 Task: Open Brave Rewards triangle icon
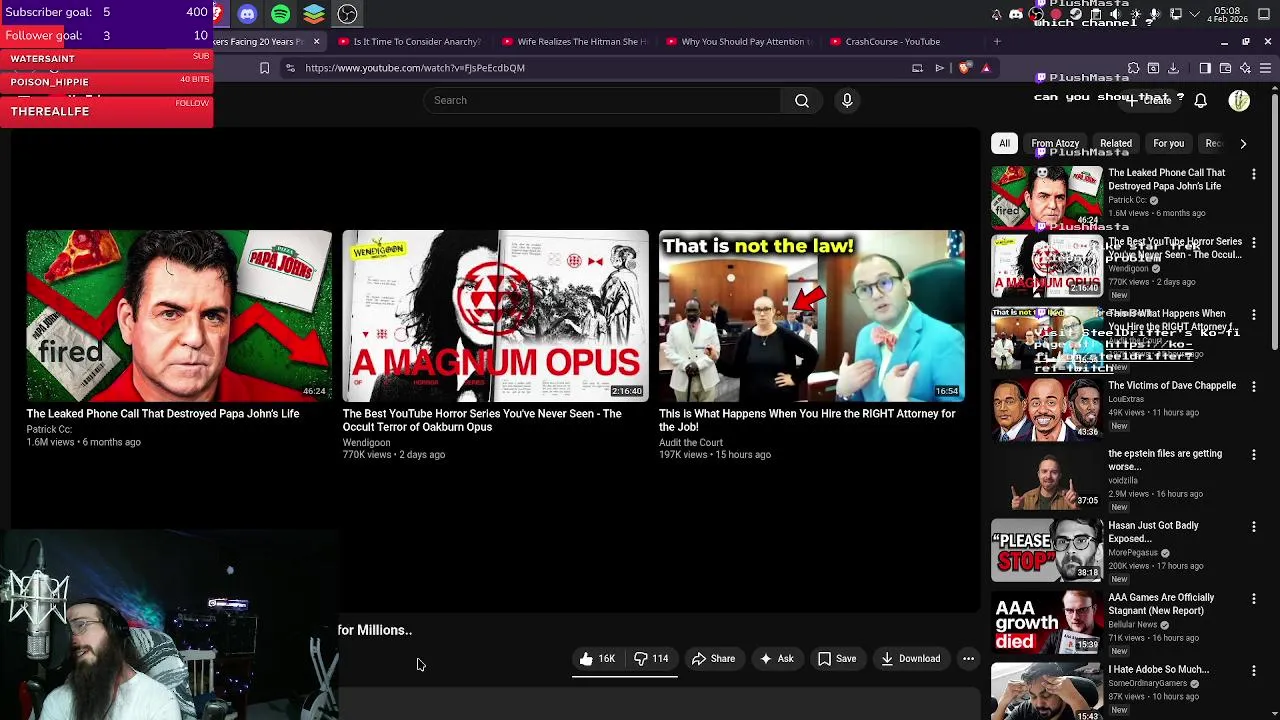point(986,68)
